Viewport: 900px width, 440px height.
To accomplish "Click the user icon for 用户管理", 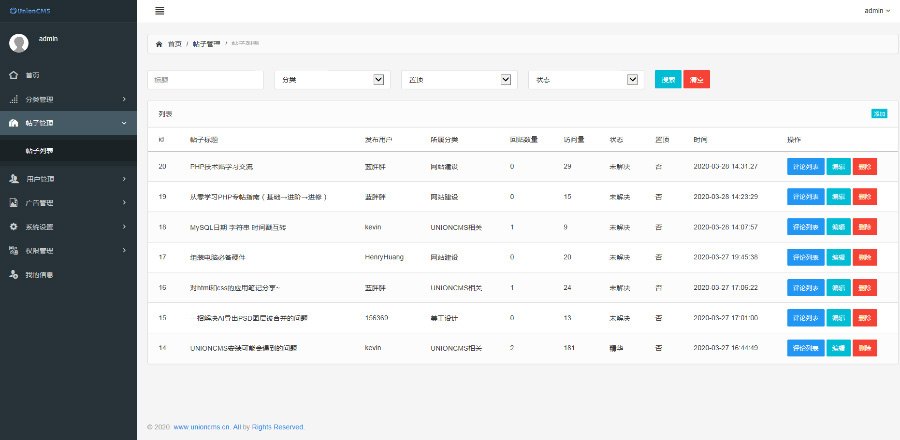I will click(14, 179).
